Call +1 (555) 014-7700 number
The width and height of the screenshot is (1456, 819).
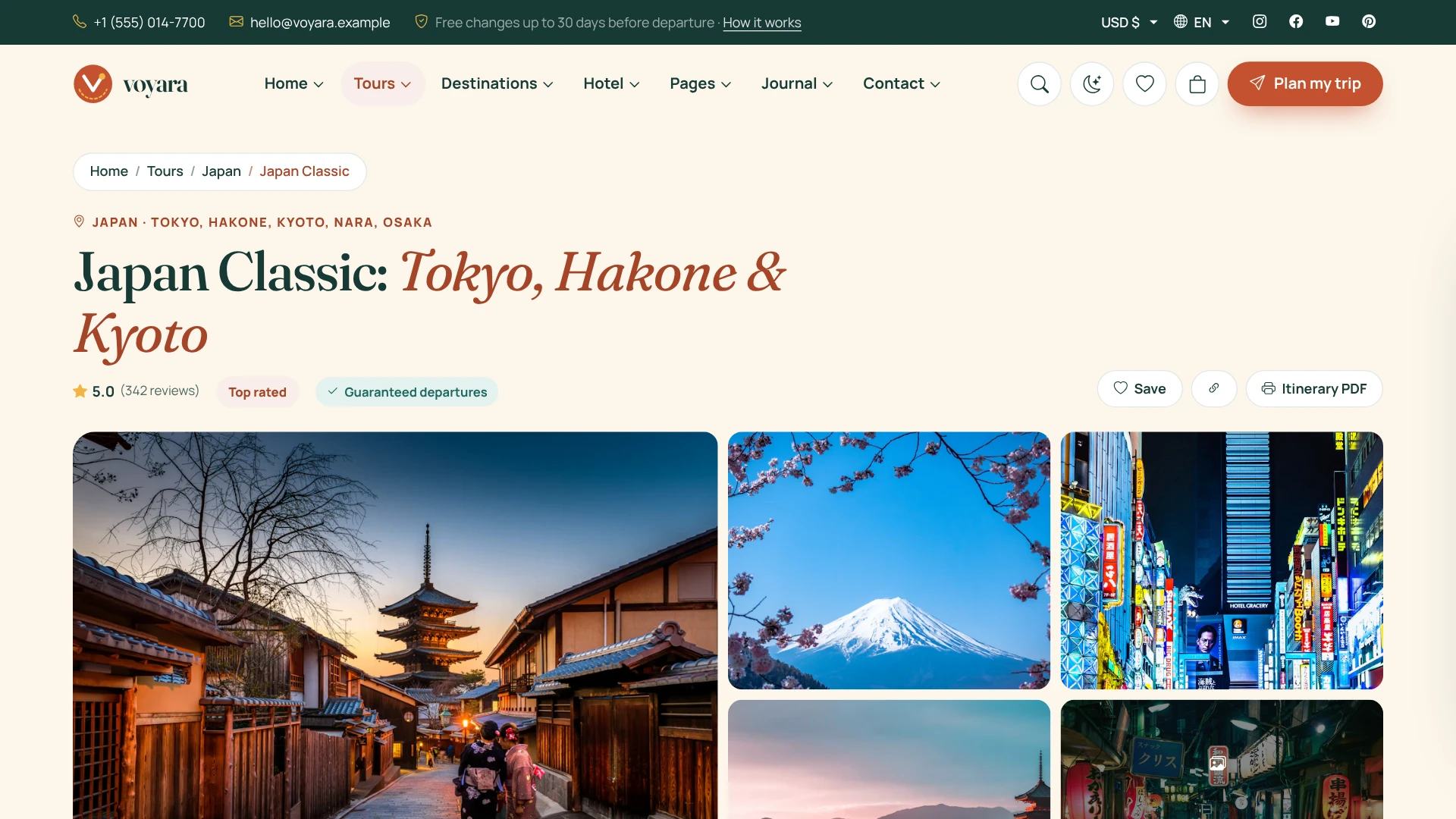[149, 23]
